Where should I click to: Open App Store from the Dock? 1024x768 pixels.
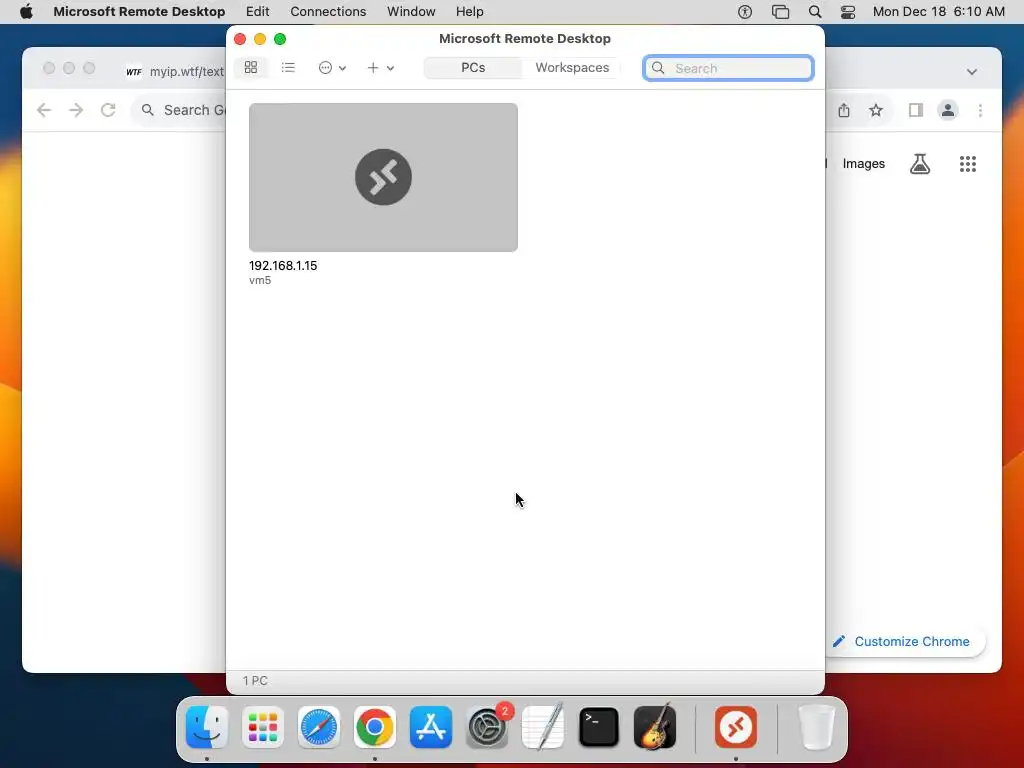(x=431, y=727)
